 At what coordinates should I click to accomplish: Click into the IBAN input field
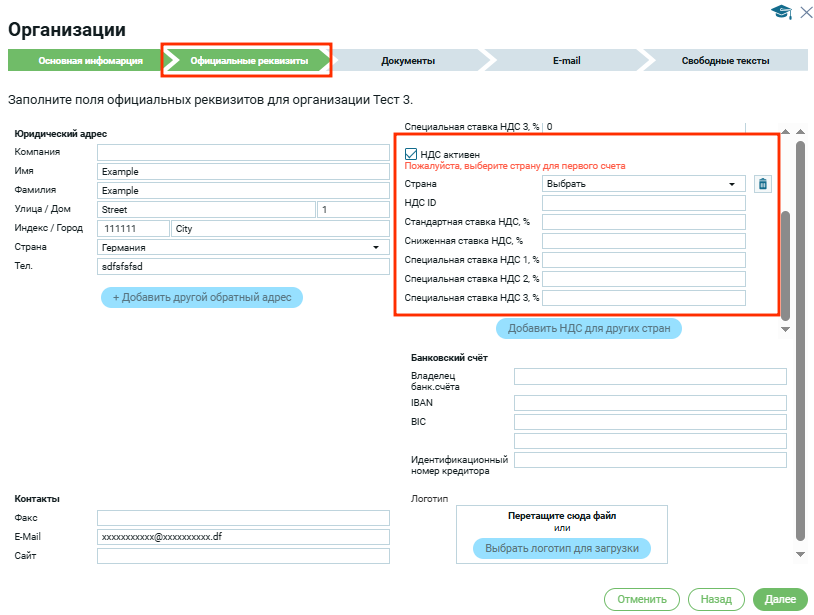[x=650, y=403]
